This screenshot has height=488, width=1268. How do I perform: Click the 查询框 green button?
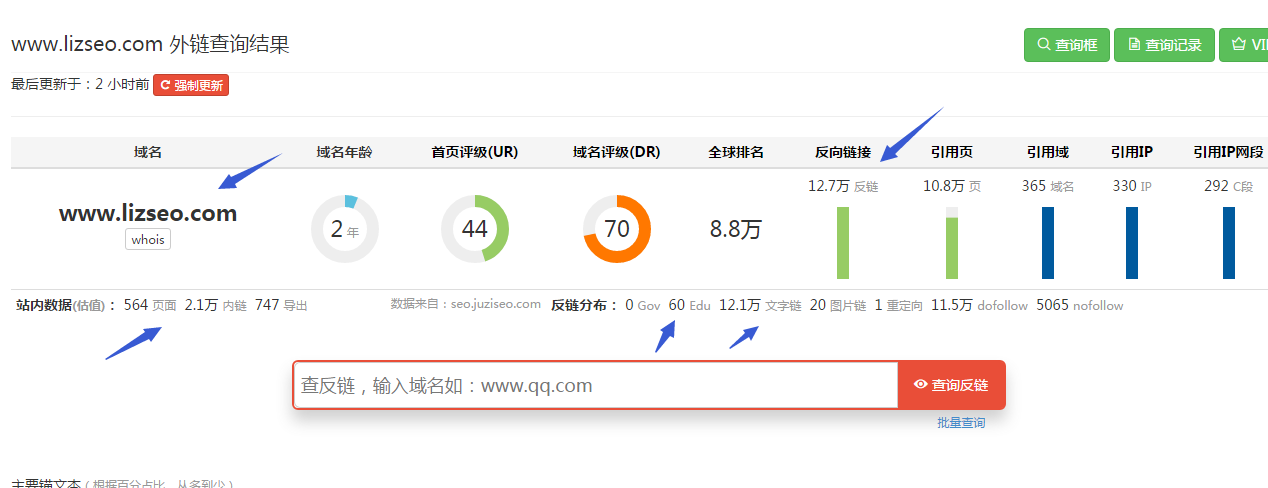(x=1066, y=45)
